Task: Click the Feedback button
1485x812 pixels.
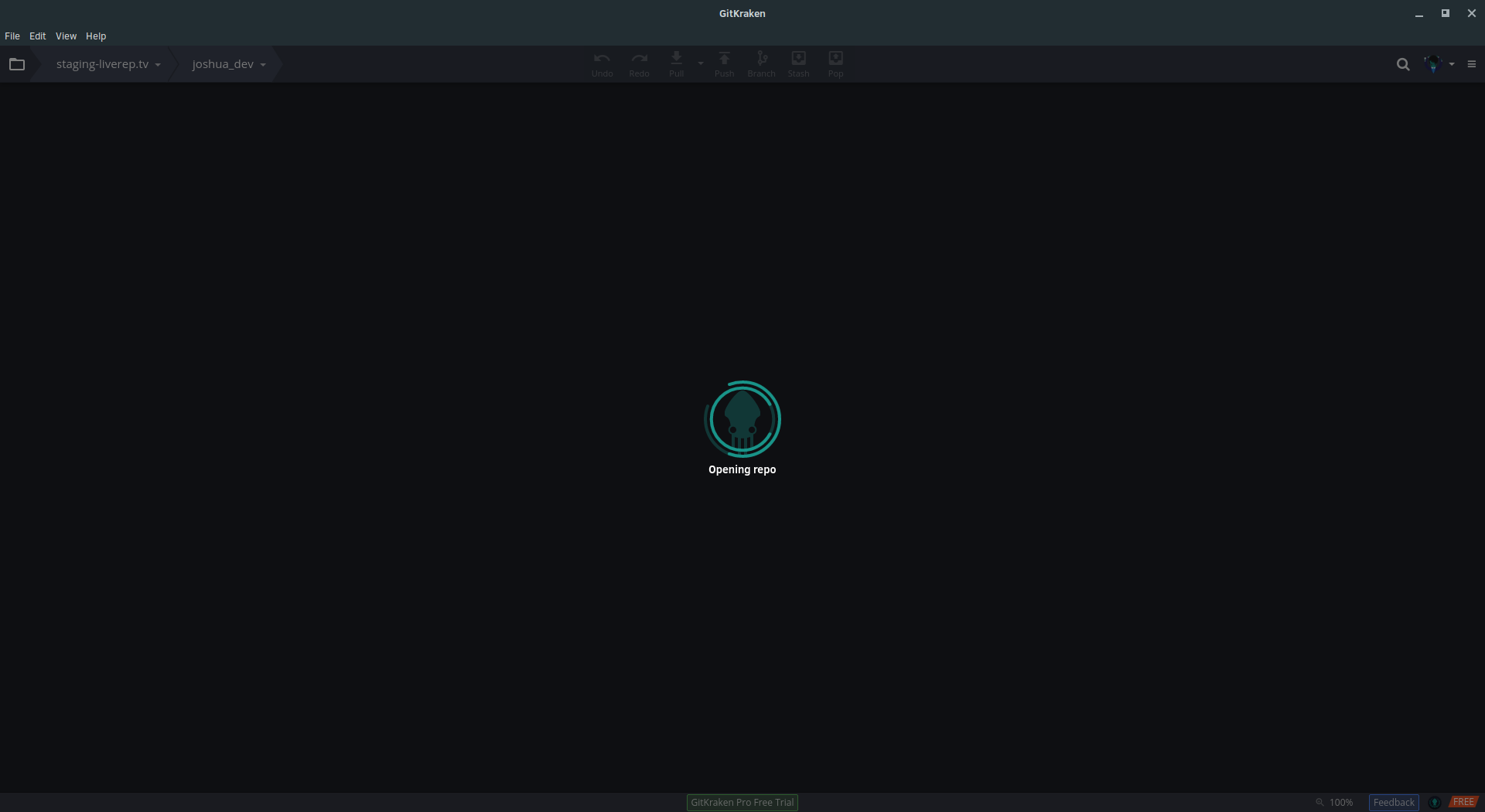Action: coord(1394,803)
